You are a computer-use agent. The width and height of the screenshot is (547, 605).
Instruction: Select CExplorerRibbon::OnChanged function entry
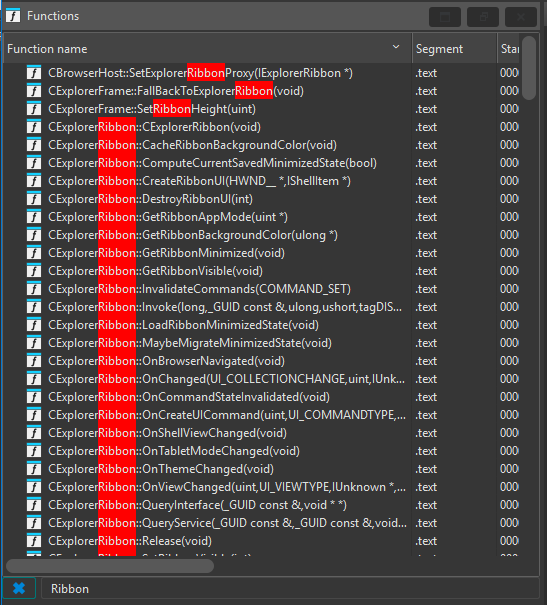[227, 379]
